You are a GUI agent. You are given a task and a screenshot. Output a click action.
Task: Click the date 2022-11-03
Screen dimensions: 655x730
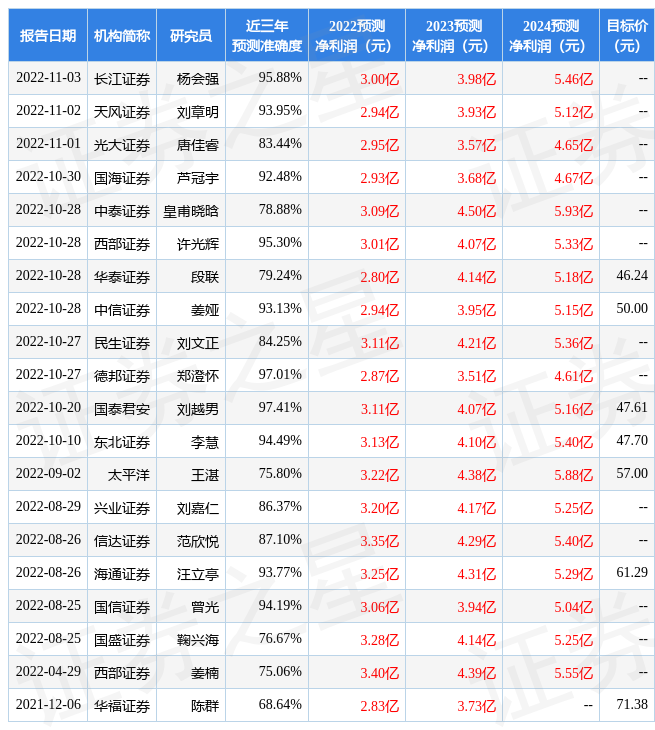48,77
